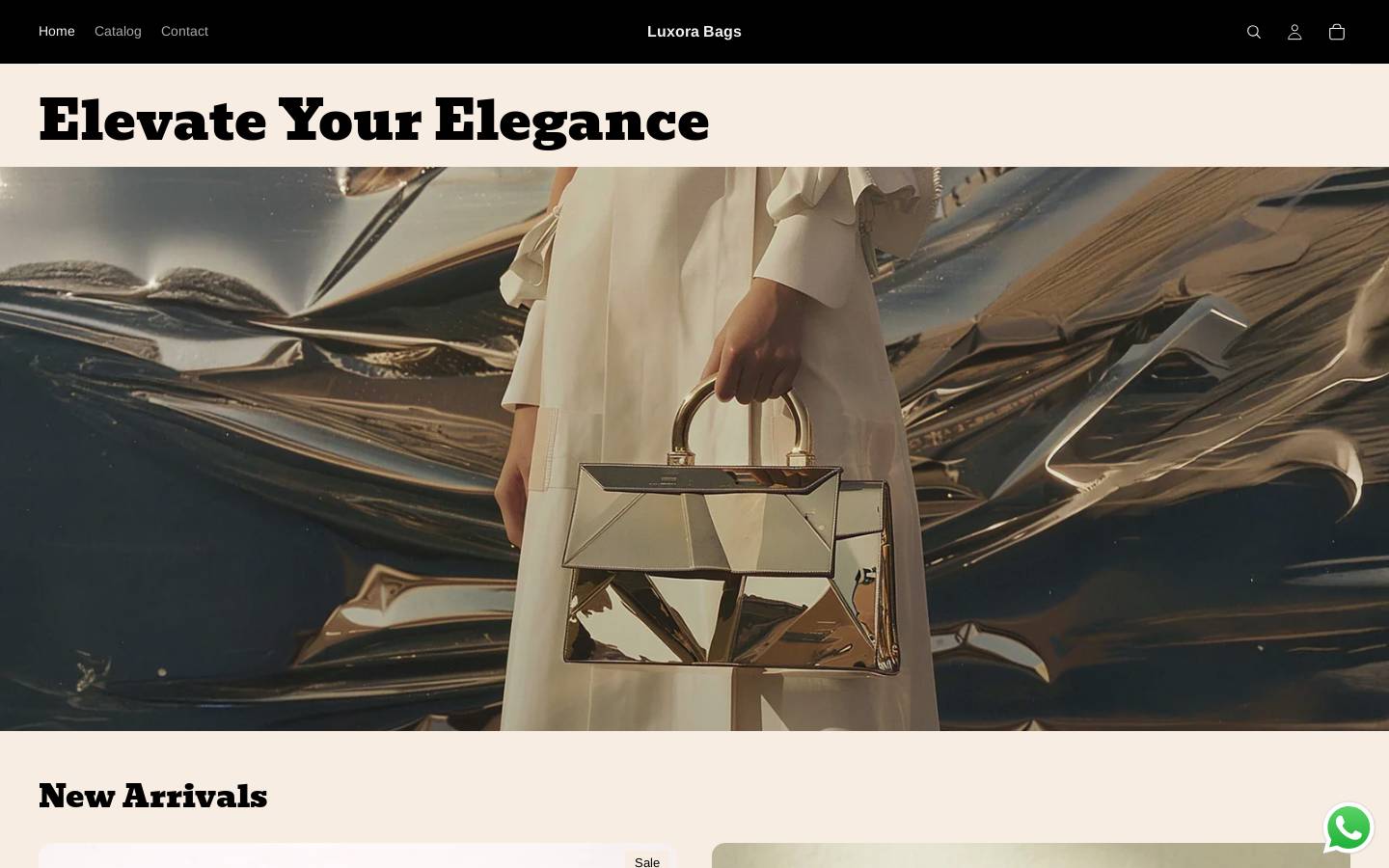The image size is (1389, 868).
Task: Open the search icon in header
Action: point(1253,32)
